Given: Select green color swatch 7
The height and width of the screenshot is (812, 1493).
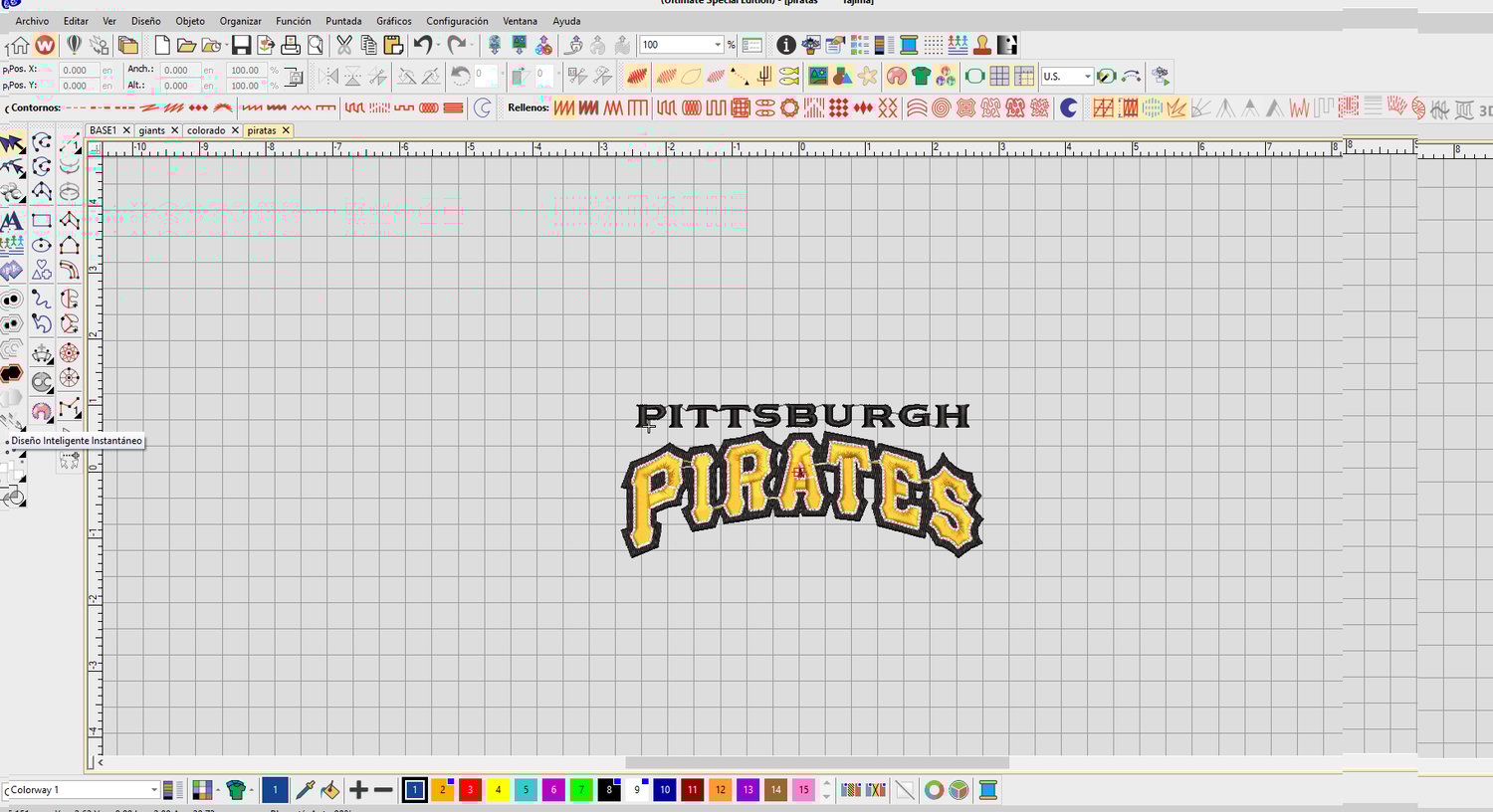Looking at the screenshot, I should click(581, 790).
